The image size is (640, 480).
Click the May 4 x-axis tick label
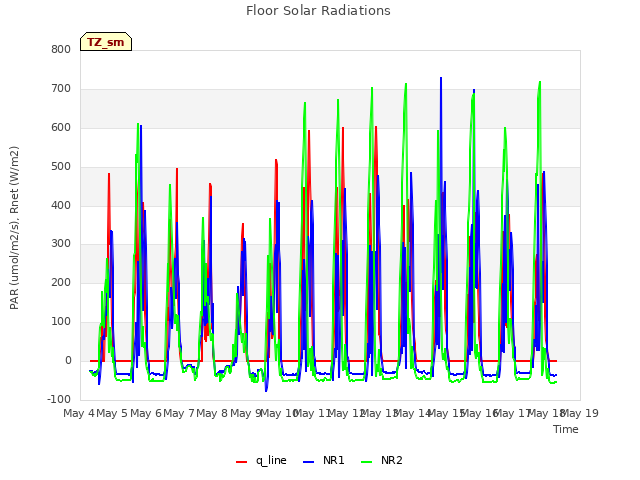(78, 413)
